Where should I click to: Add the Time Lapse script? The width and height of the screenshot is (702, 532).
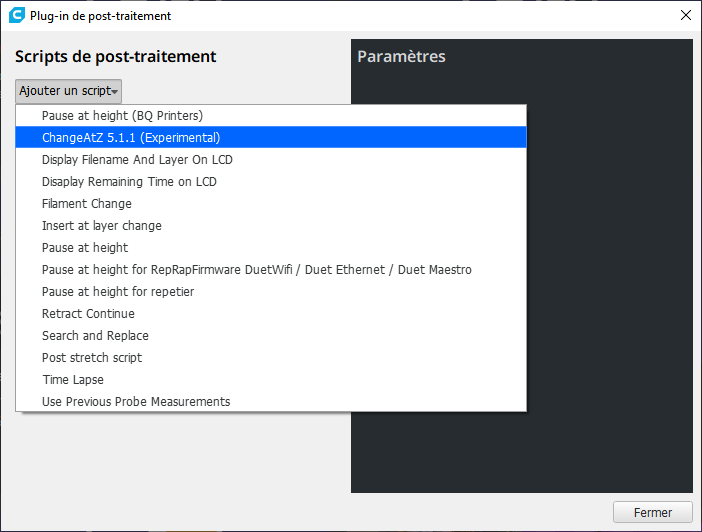point(73,380)
